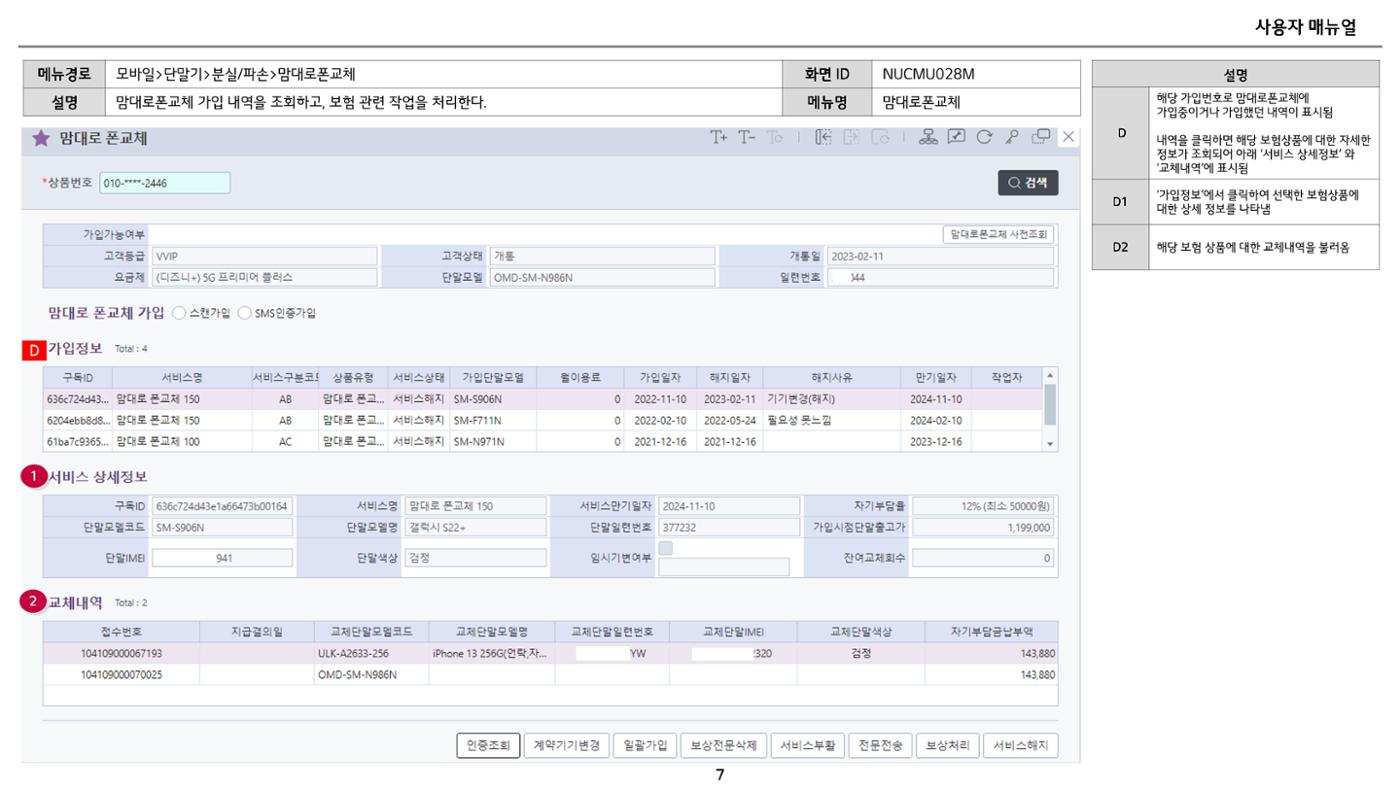The image size is (1400, 788).
Task: Decrease text size with the T- icon
Action: pos(747,138)
